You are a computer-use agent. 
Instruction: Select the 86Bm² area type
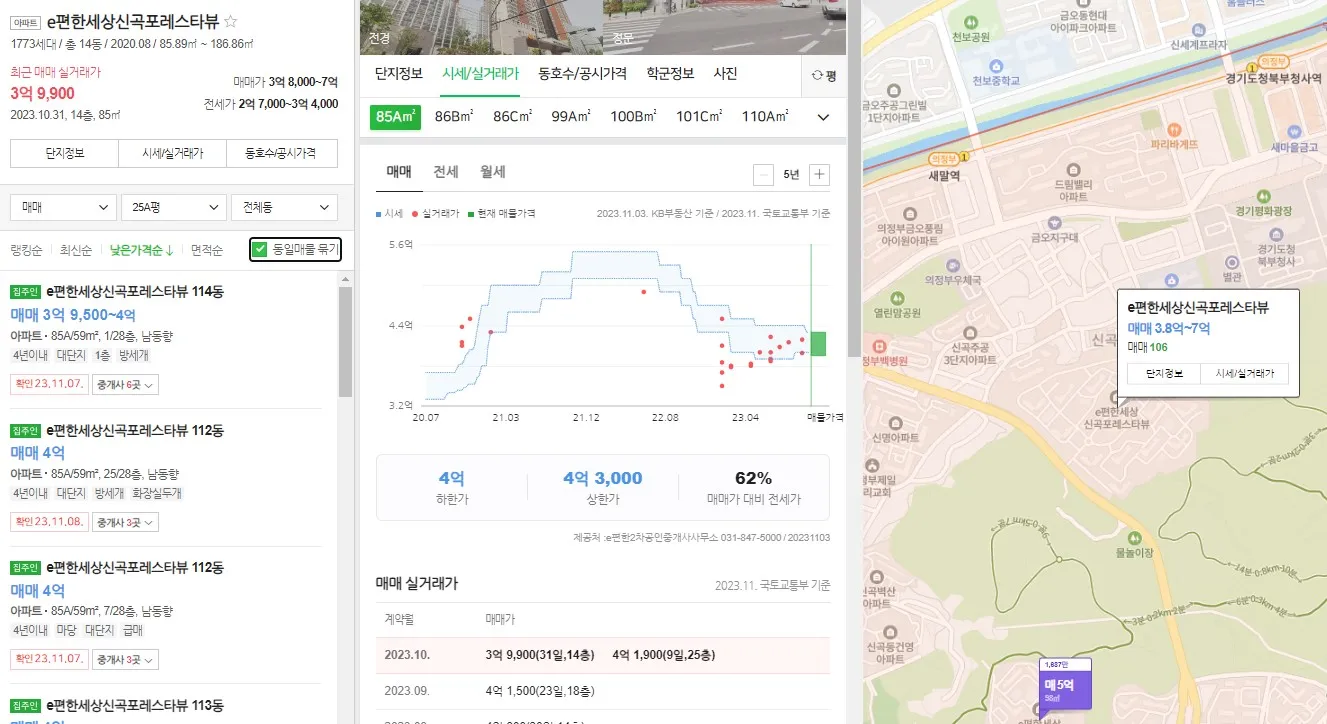(454, 117)
